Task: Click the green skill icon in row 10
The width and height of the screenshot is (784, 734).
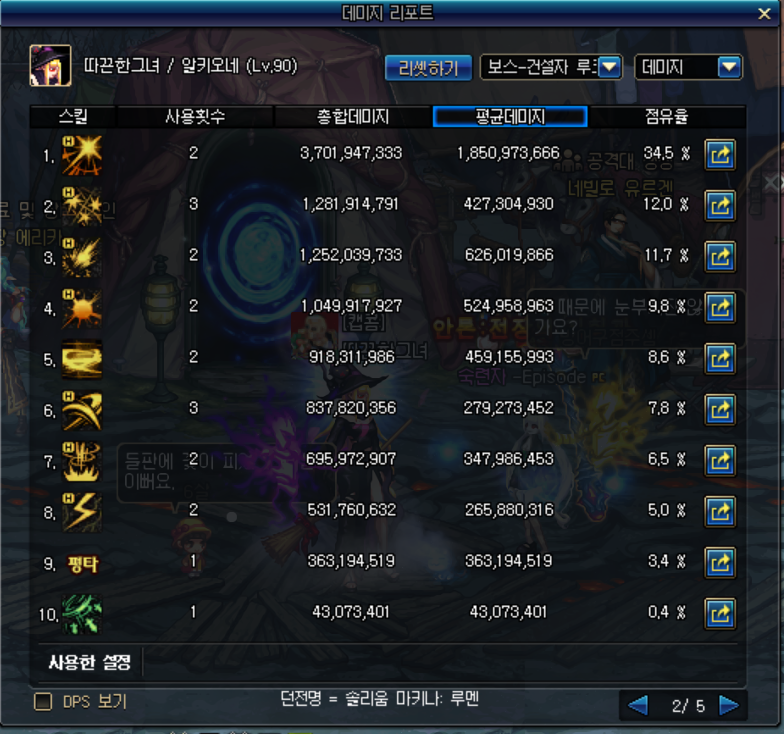Action: (82, 614)
